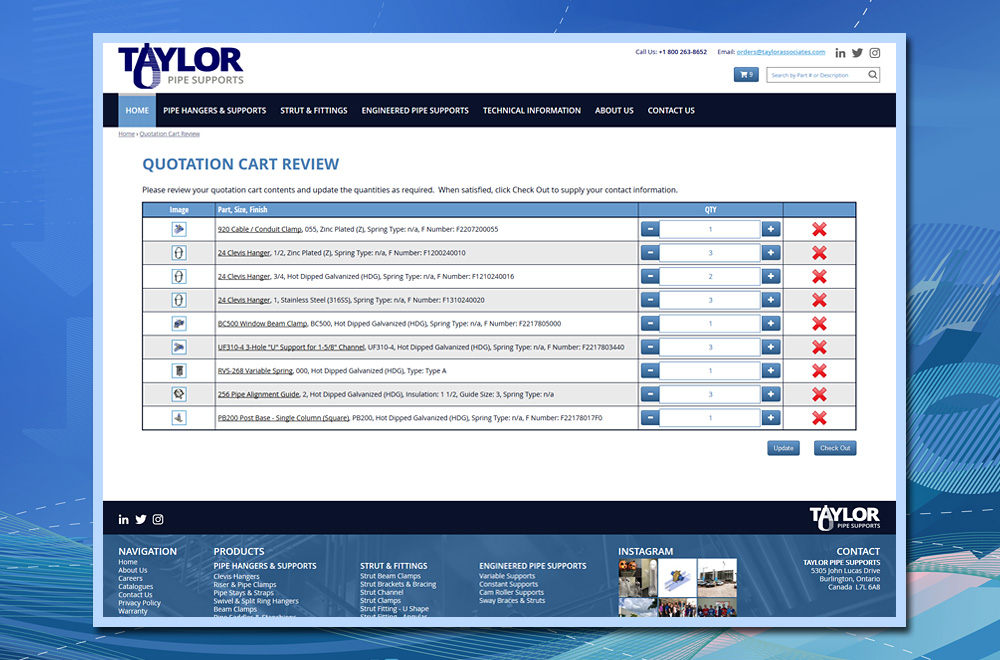Image resolution: width=1000 pixels, height=660 pixels.
Task: Click the orders email address link
Action: [781, 52]
